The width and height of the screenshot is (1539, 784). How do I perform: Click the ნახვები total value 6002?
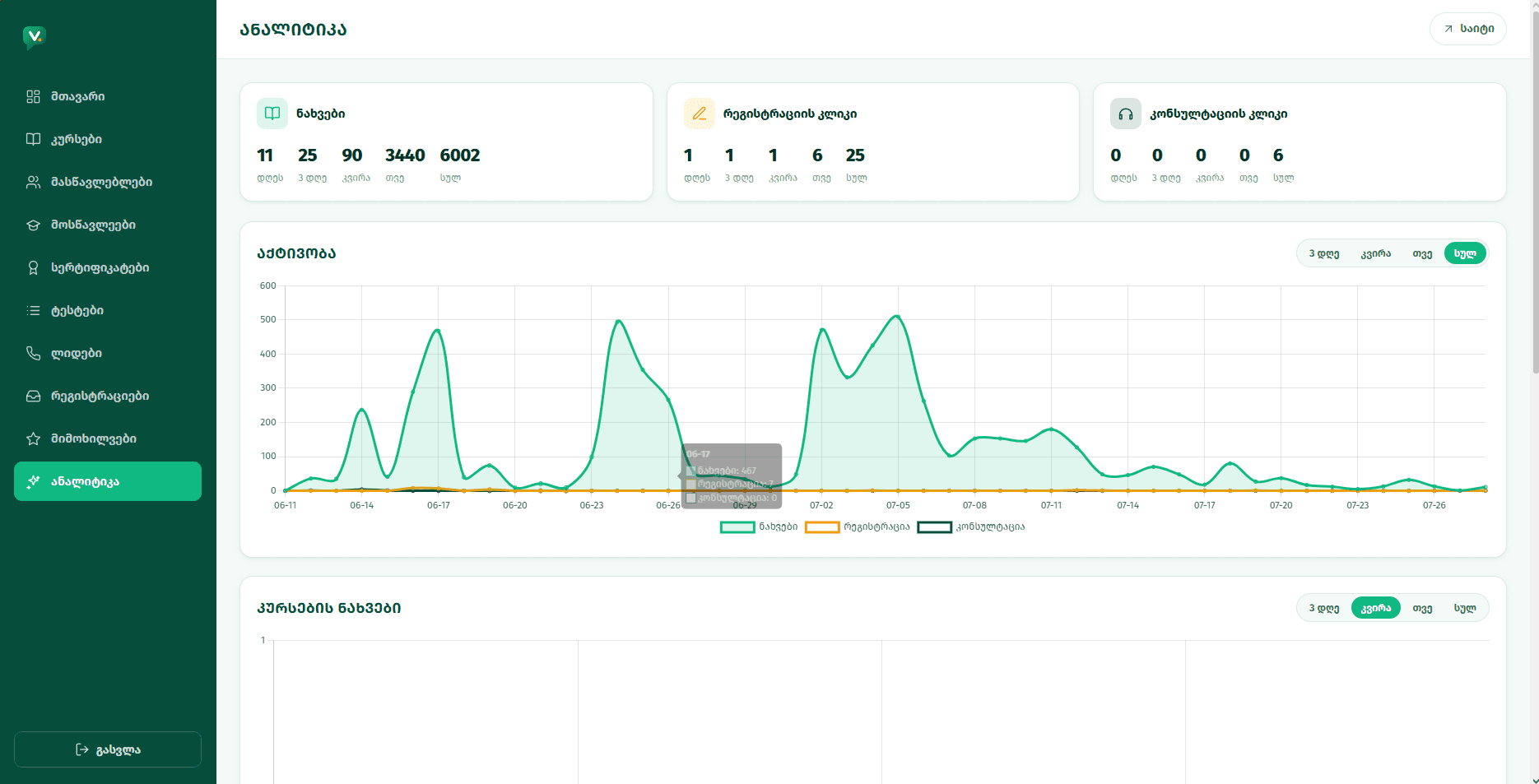point(460,155)
